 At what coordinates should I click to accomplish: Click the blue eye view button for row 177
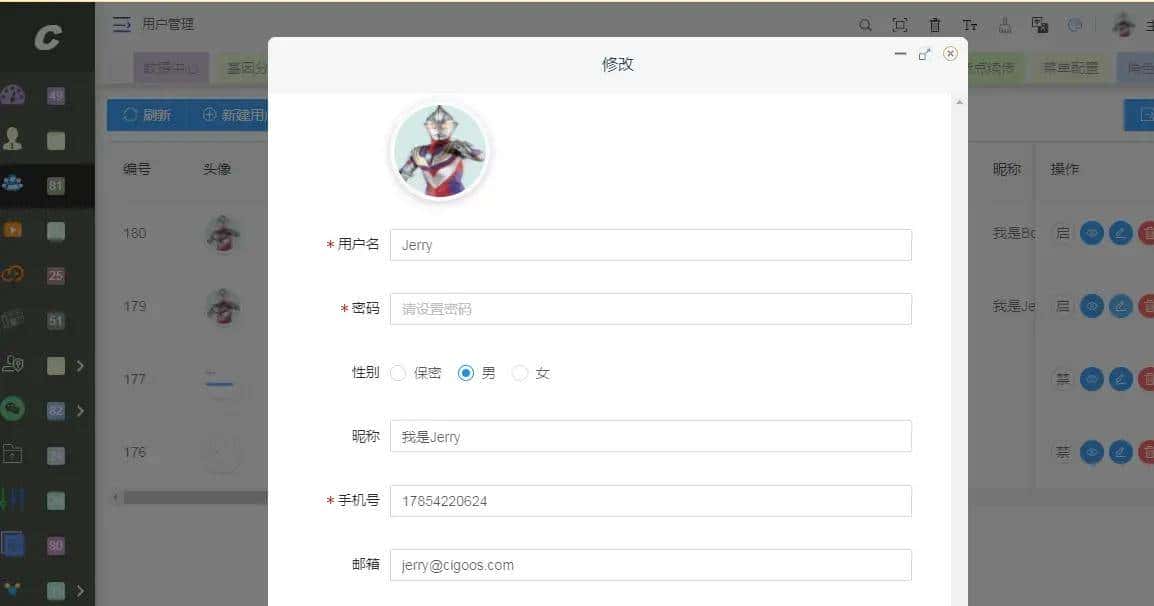coord(1091,379)
